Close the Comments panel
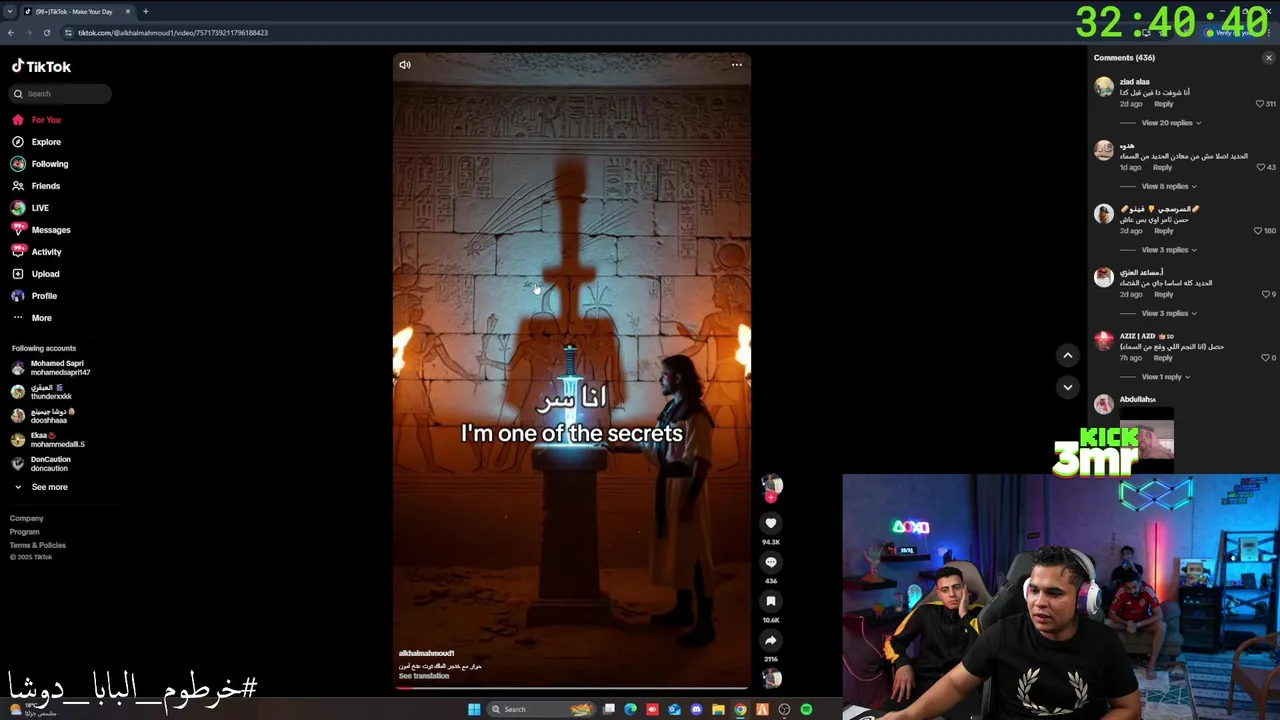The height and width of the screenshot is (720, 1280). coord(1269,58)
